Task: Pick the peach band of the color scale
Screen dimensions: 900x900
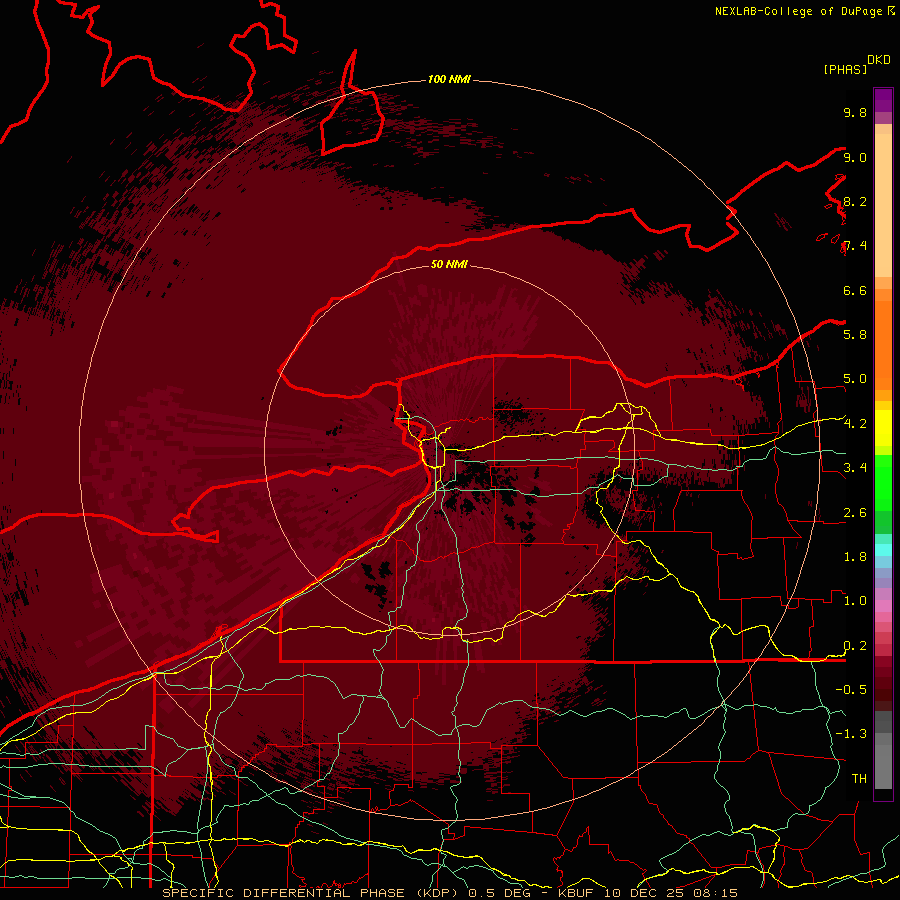Action: pyautogui.click(x=883, y=204)
